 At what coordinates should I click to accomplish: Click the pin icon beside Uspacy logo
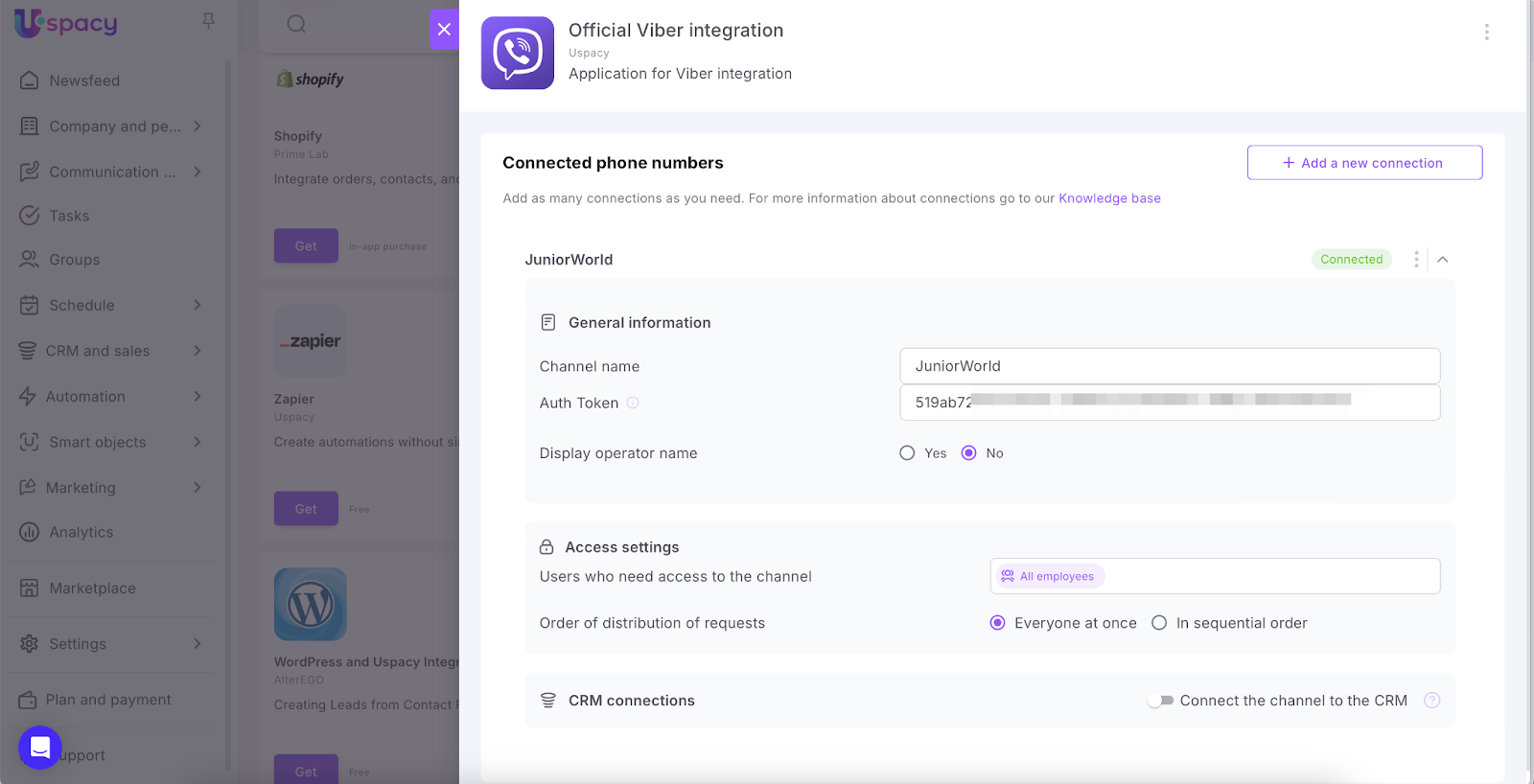pyautogui.click(x=208, y=21)
